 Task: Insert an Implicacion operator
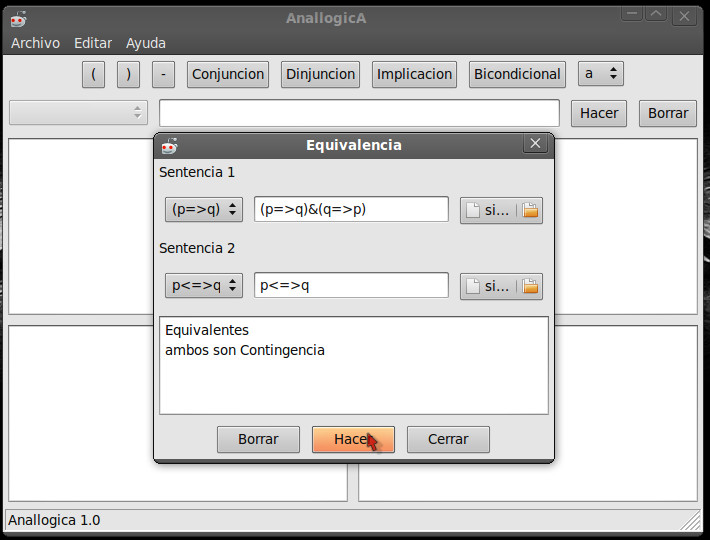414,74
